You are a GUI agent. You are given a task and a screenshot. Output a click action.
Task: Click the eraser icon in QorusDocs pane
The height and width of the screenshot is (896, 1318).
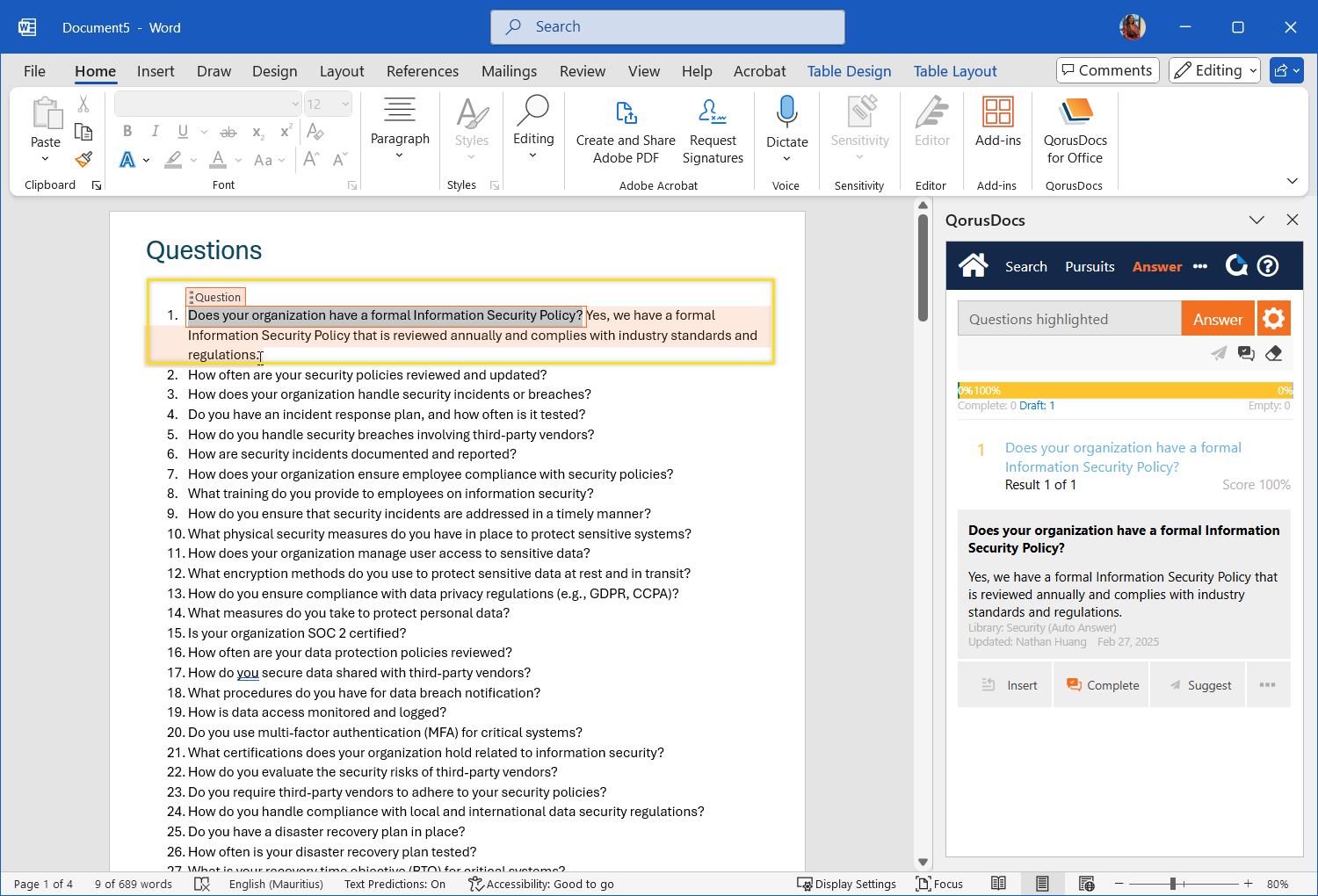click(x=1273, y=354)
